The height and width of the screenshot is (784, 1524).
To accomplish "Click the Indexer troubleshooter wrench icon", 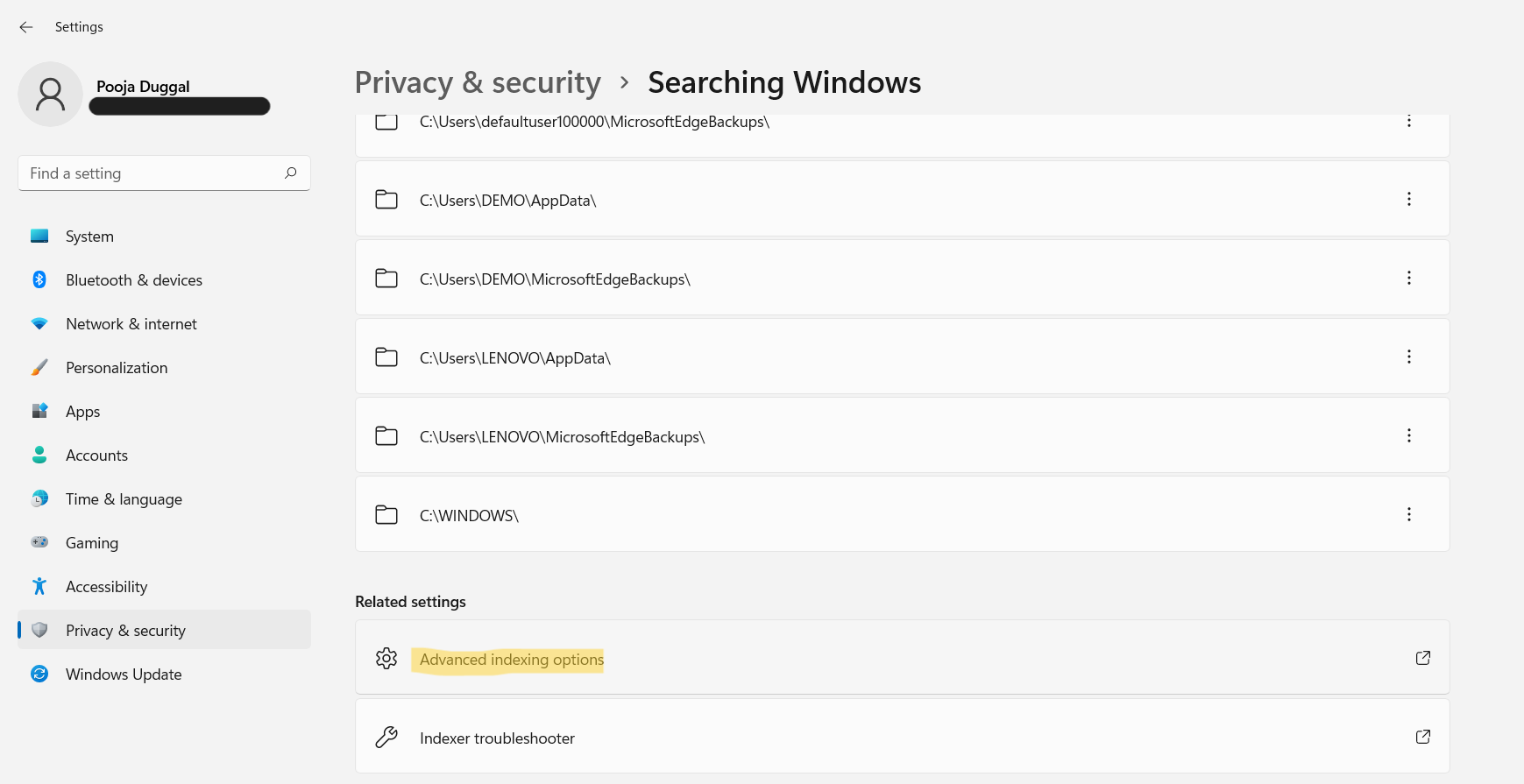I will tap(386, 738).
